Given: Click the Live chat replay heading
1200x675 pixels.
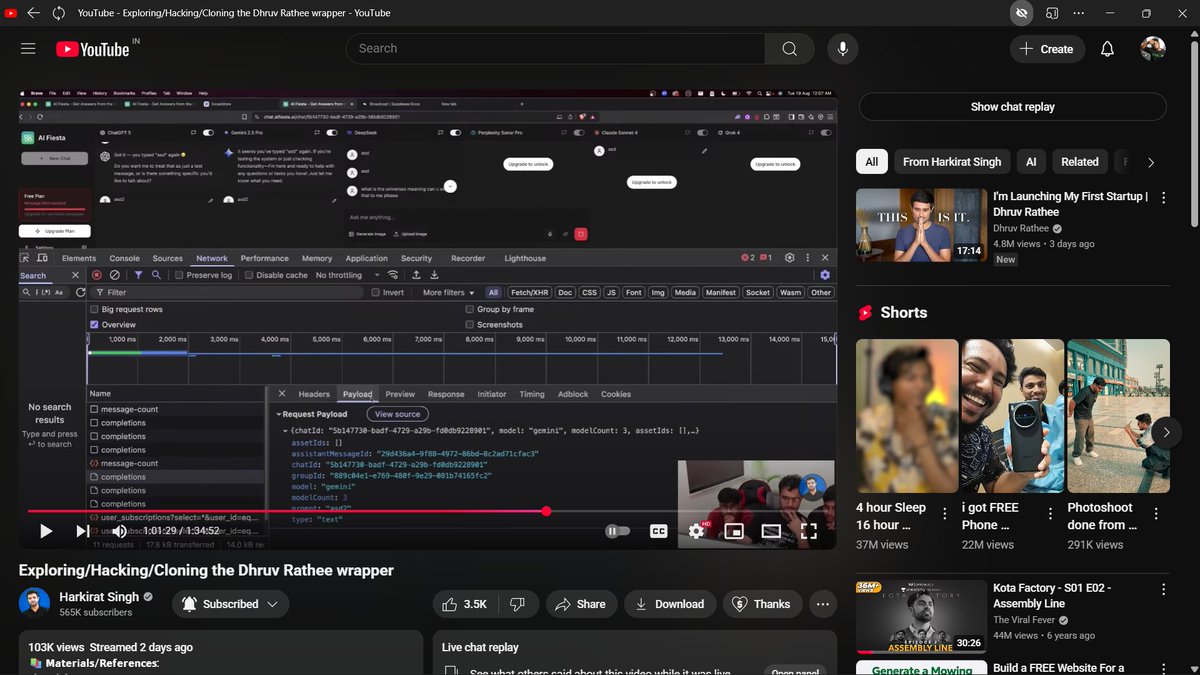Looking at the screenshot, I should pos(480,647).
